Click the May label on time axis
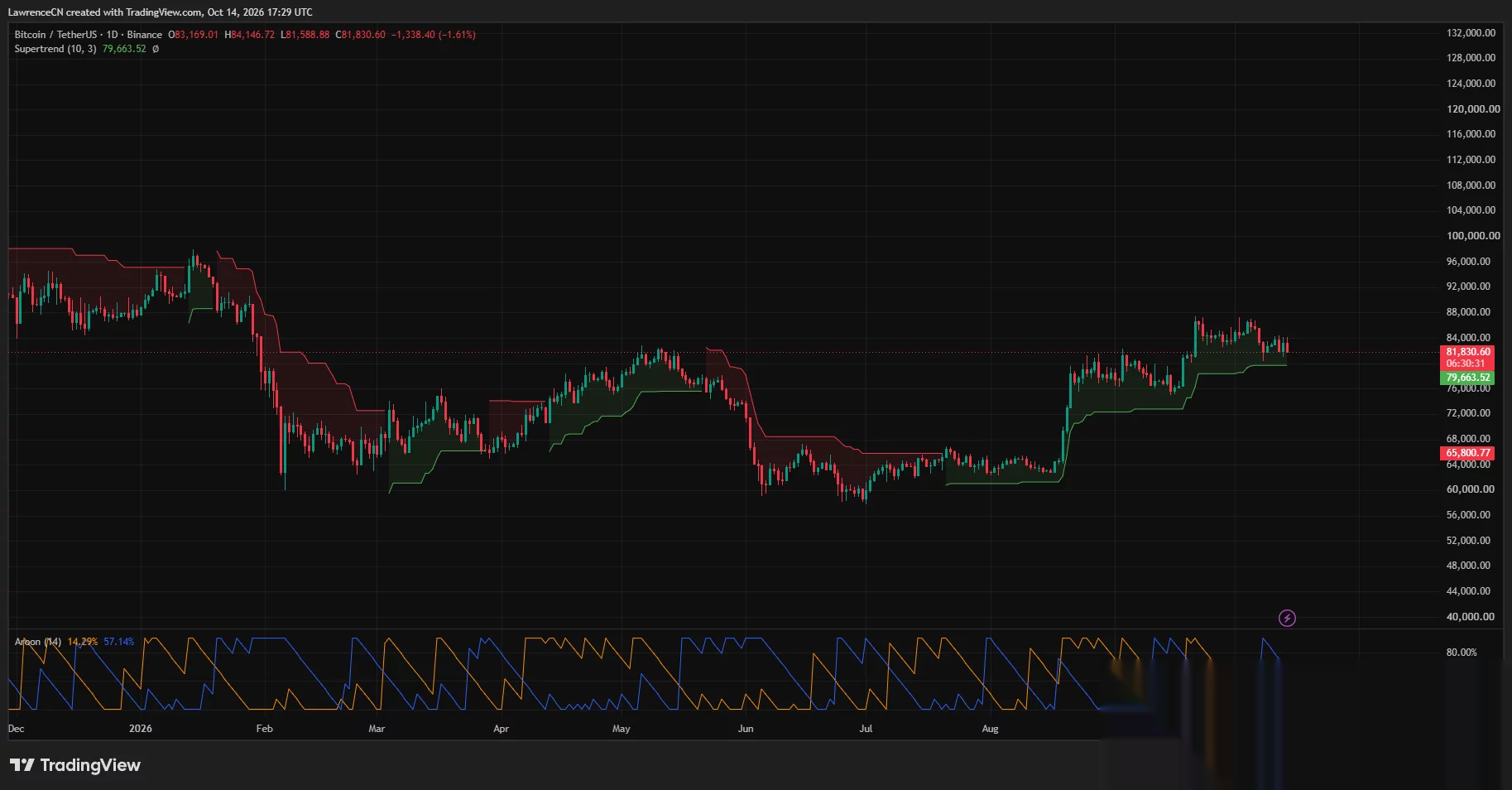The image size is (1512, 790). (x=622, y=729)
